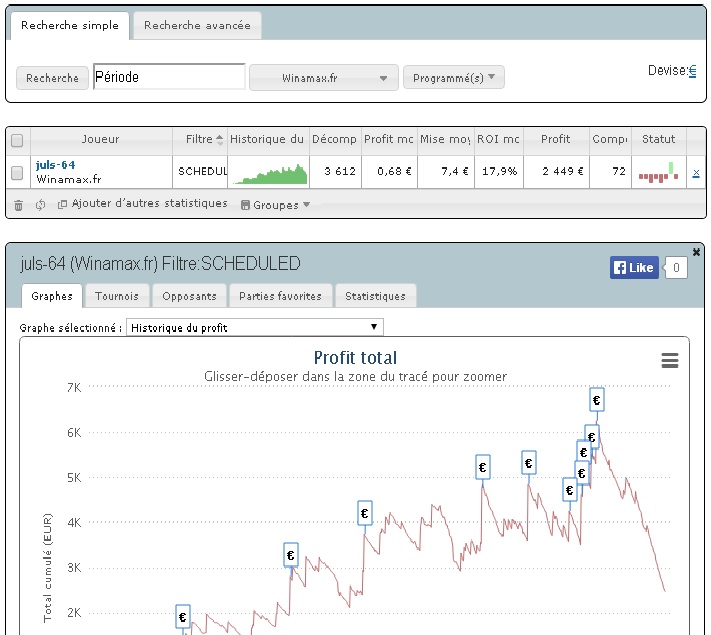
Task: Click the Facebook Like button
Action: coord(633,267)
